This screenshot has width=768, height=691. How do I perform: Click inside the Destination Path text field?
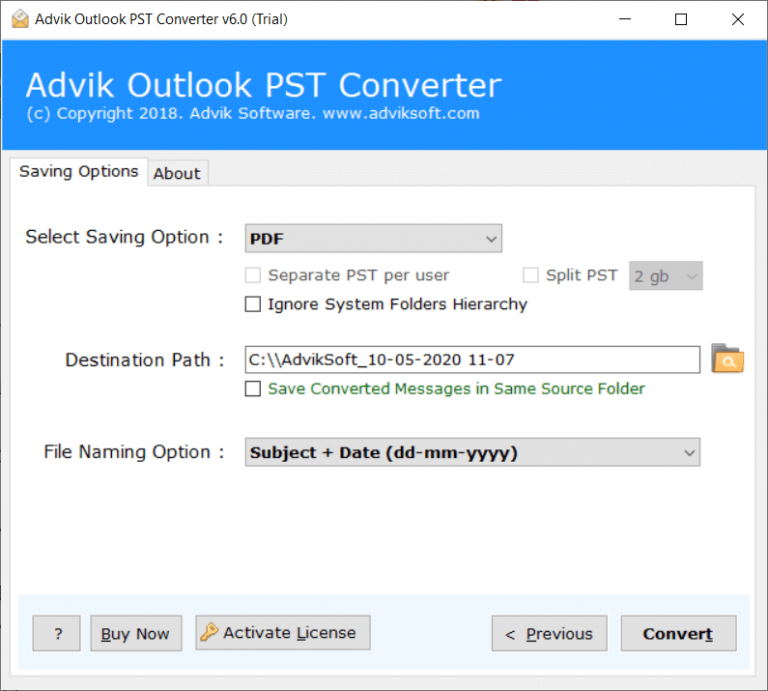click(472, 359)
